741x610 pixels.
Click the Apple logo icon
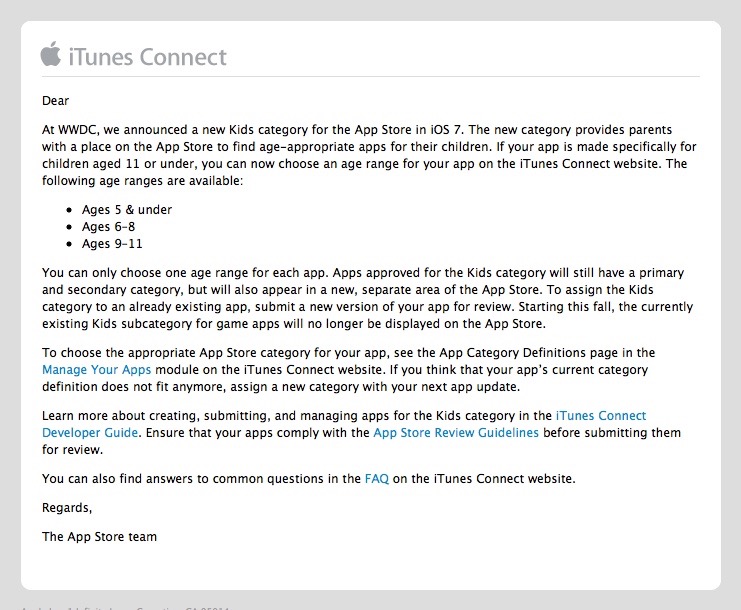point(51,53)
